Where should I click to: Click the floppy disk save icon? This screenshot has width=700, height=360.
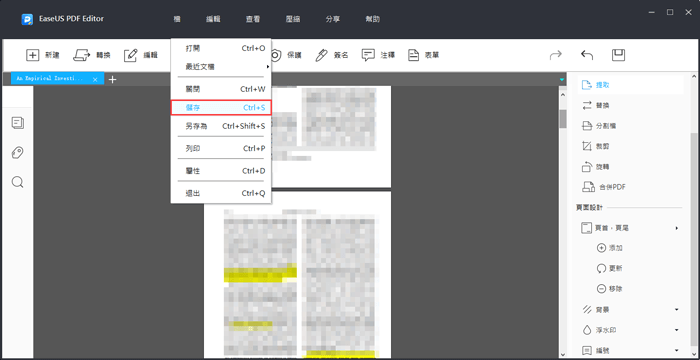(618, 55)
